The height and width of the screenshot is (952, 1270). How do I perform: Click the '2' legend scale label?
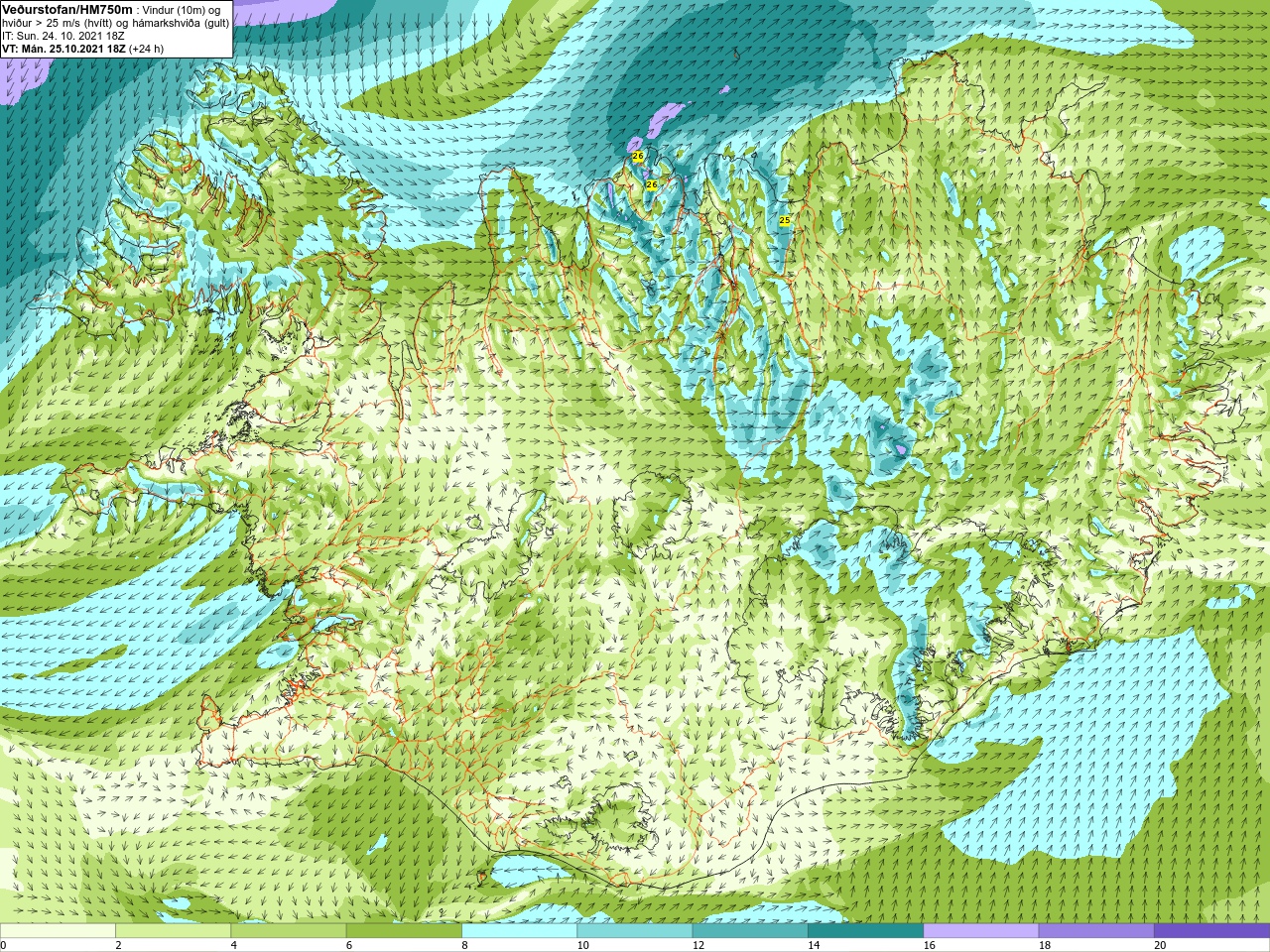point(118,945)
